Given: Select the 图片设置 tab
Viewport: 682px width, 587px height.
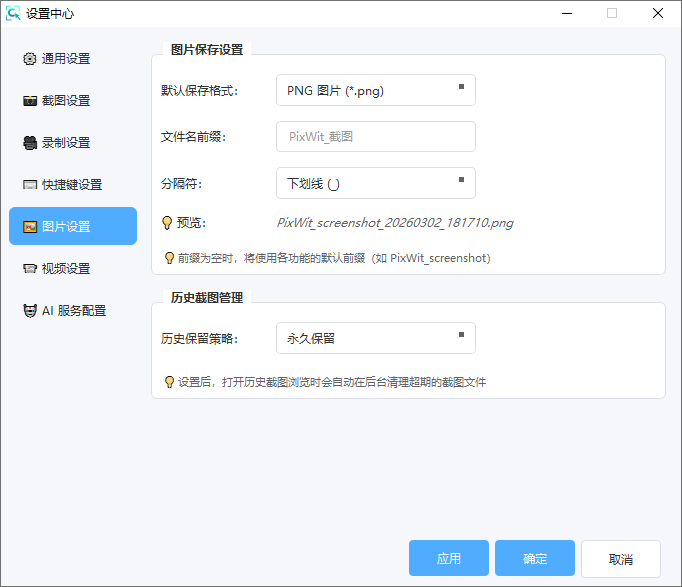Looking at the screenshot, I should click(x=73, y=226).
